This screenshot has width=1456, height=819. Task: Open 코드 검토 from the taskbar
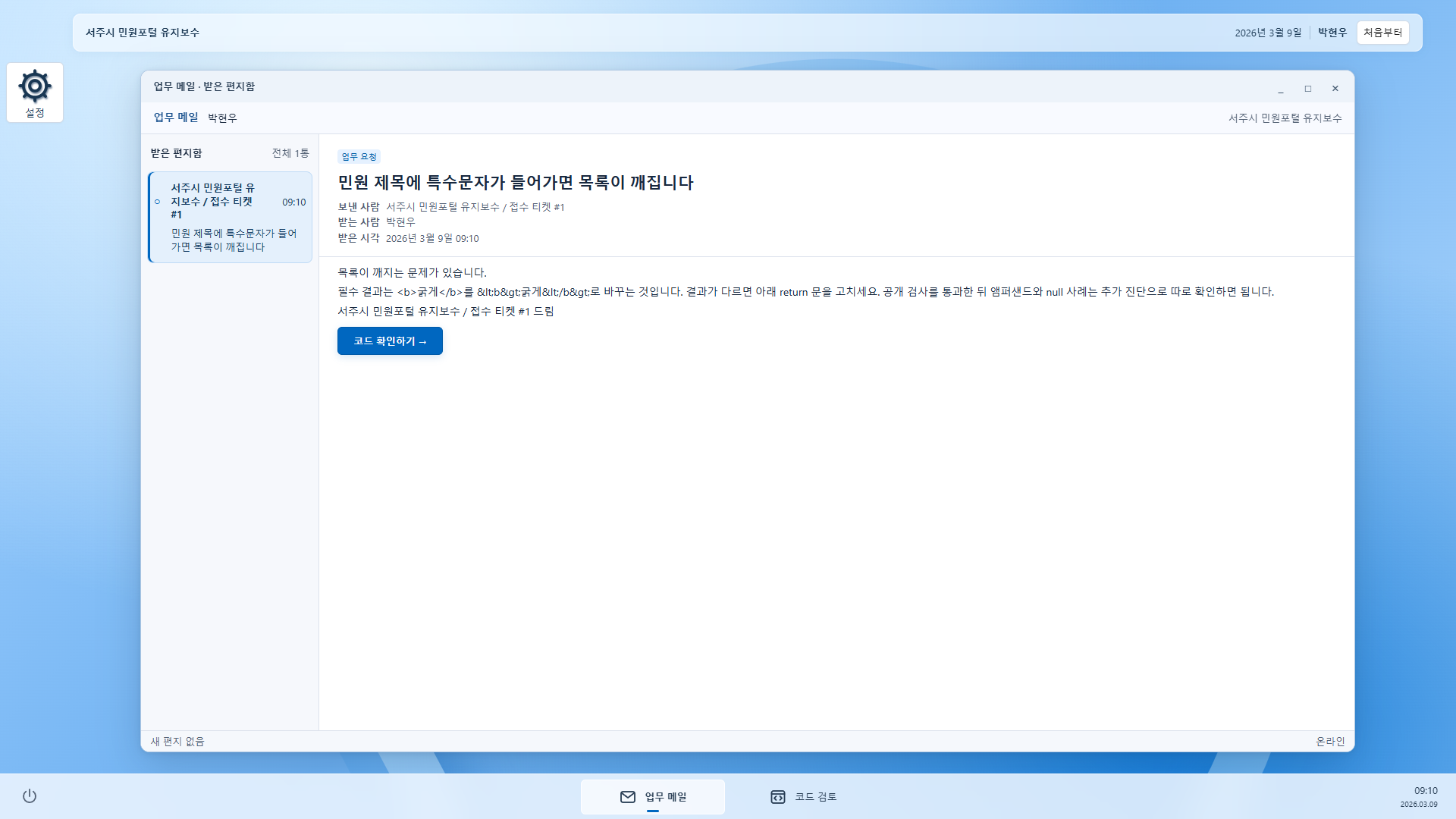pyautogui.click(x=804, y=796)
